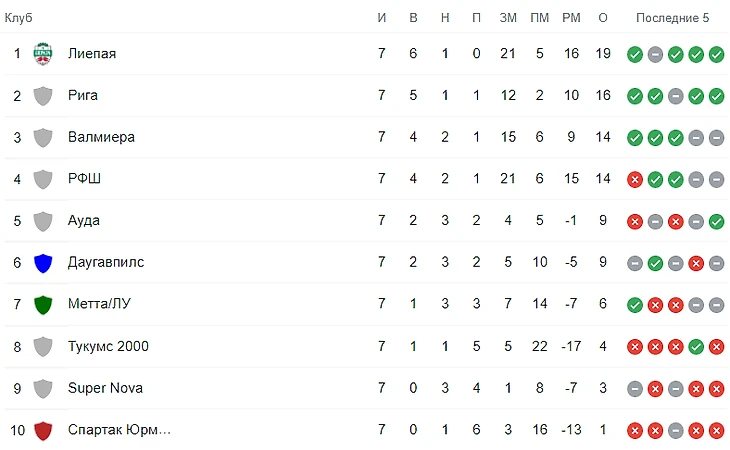The width and height of the screenshot is (730, 450).
Task: Click the grey Тукумс 2000 shield icon
Action: pos(43,347)
